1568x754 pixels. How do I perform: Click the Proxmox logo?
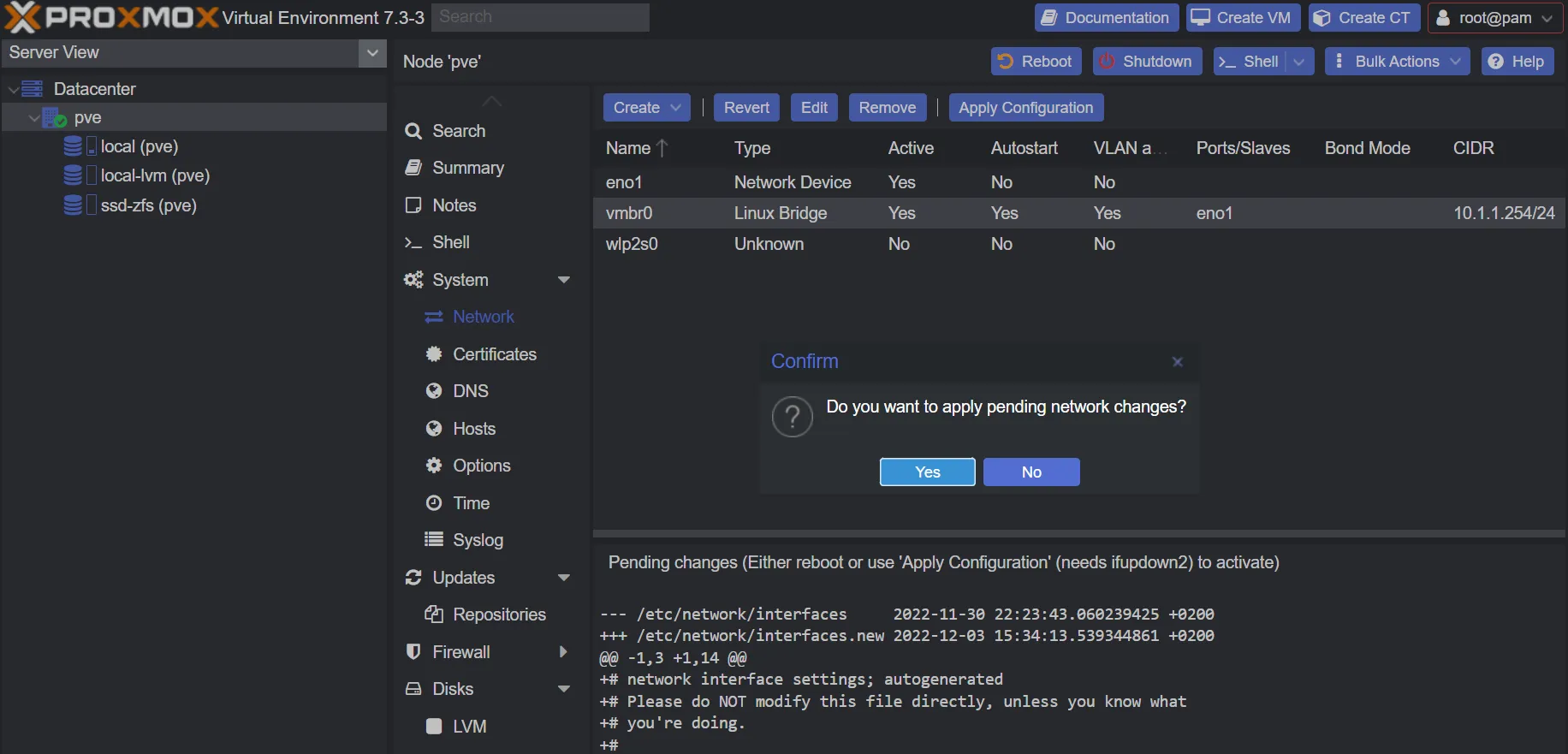pos(111,16)
